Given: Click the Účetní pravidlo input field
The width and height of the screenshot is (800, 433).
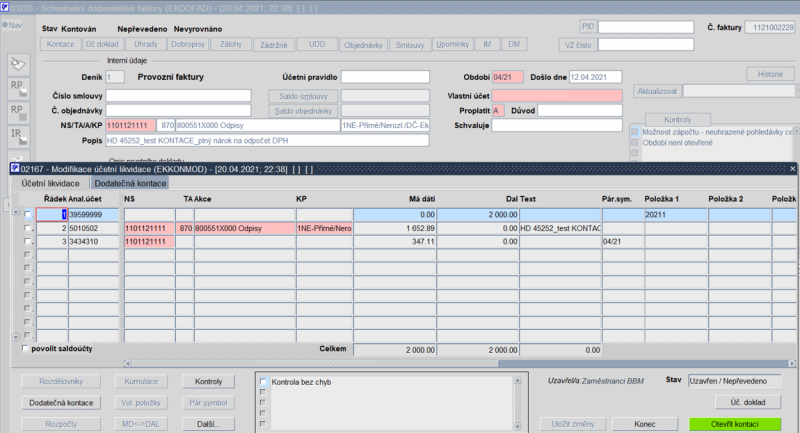Looking at the screenshot, I should coord(385,77).
